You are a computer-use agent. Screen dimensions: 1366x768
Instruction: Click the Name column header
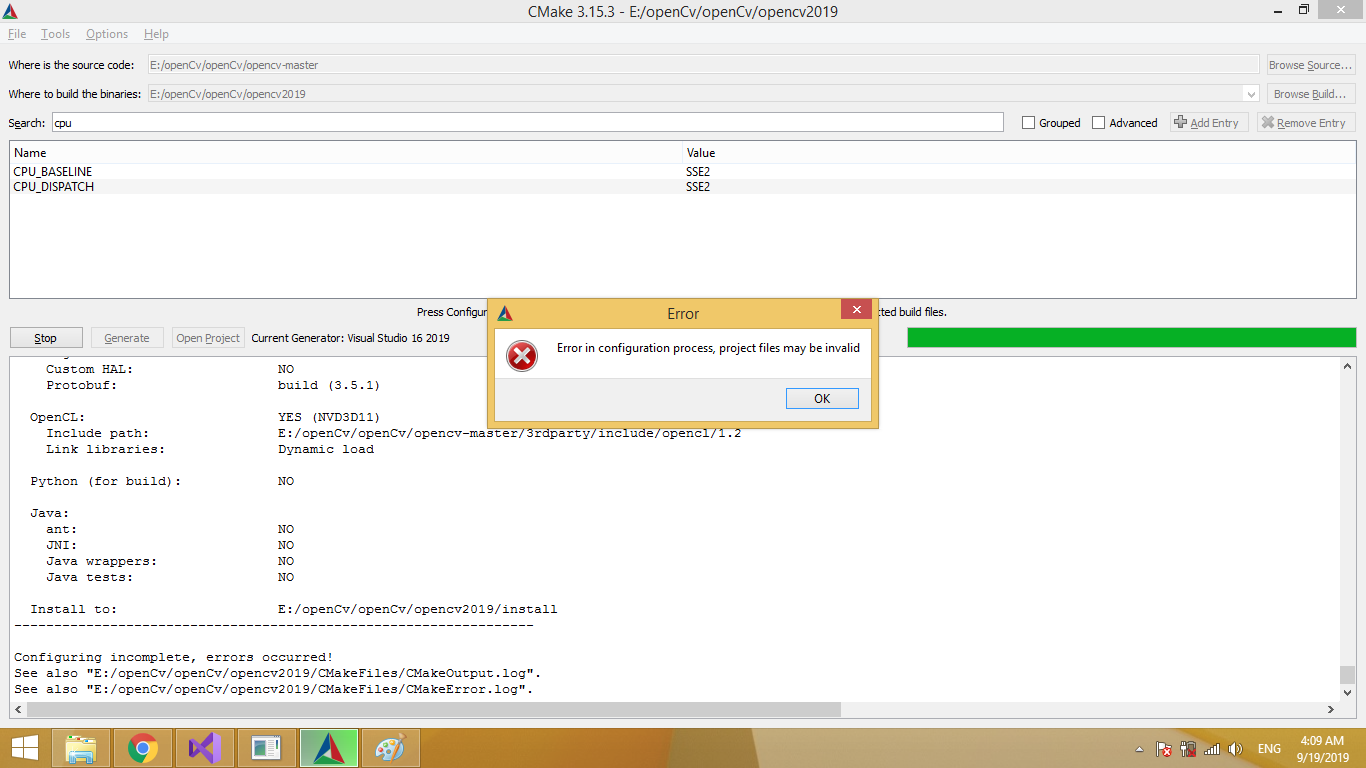pos(346,153)
